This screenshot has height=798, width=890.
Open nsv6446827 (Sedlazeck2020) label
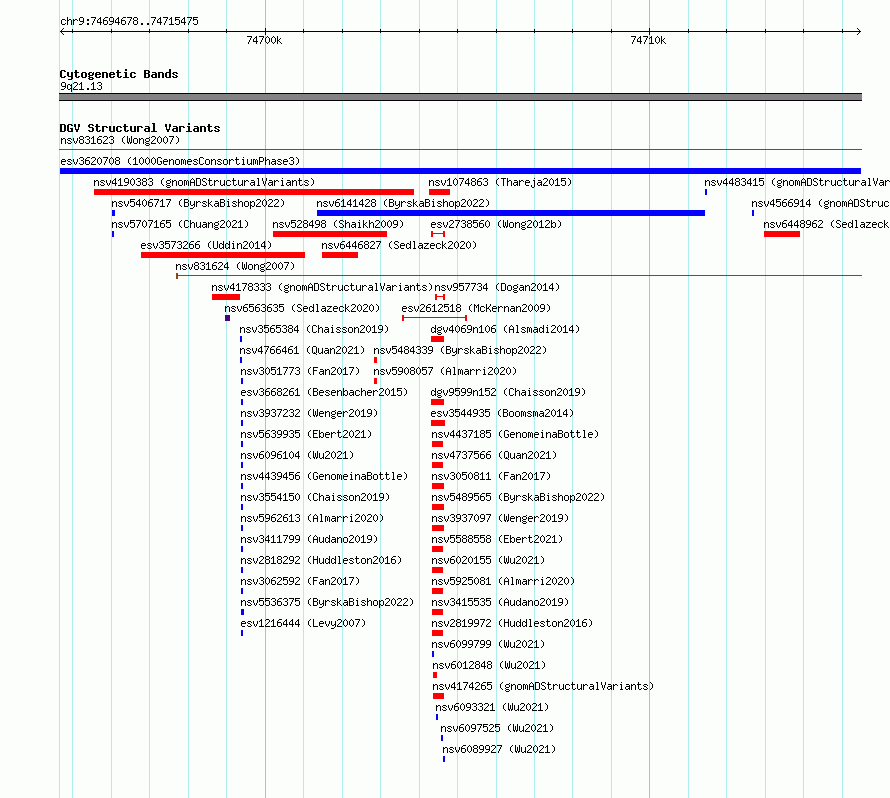(399, 245)
